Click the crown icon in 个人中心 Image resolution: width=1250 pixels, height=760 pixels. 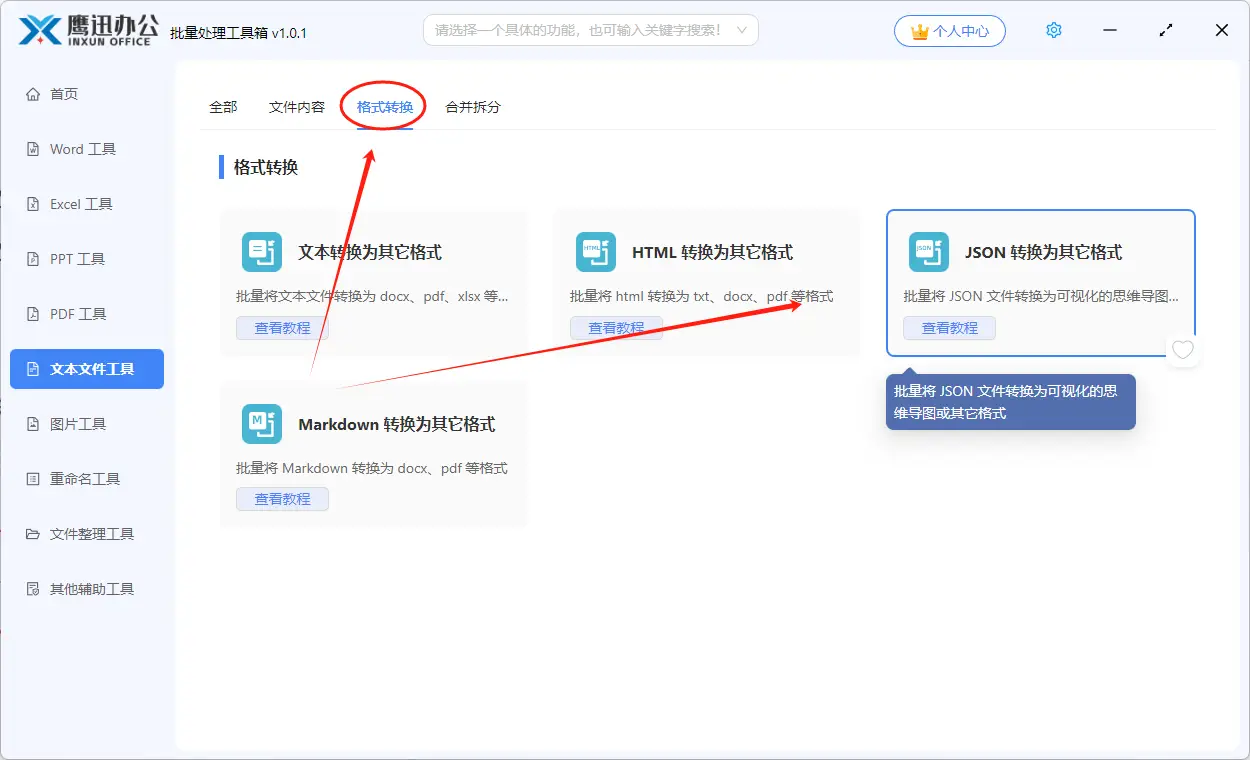pyautogui.click(x=919, y=31)
